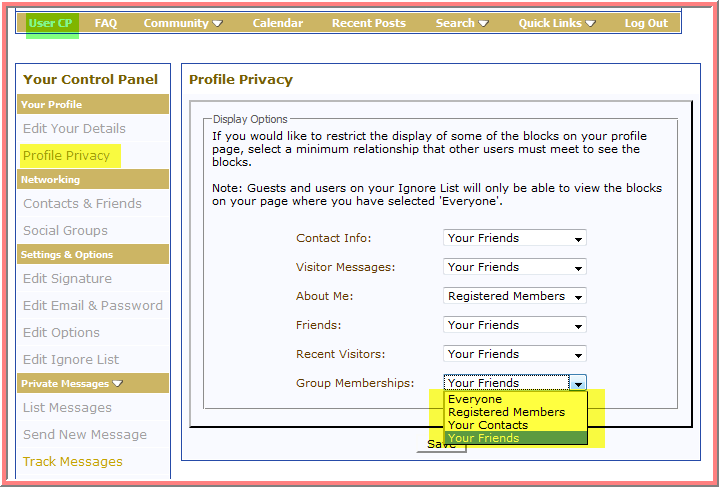
Task: Choose Everyone in the open dropdown list
Action: (x=475, y=399)
